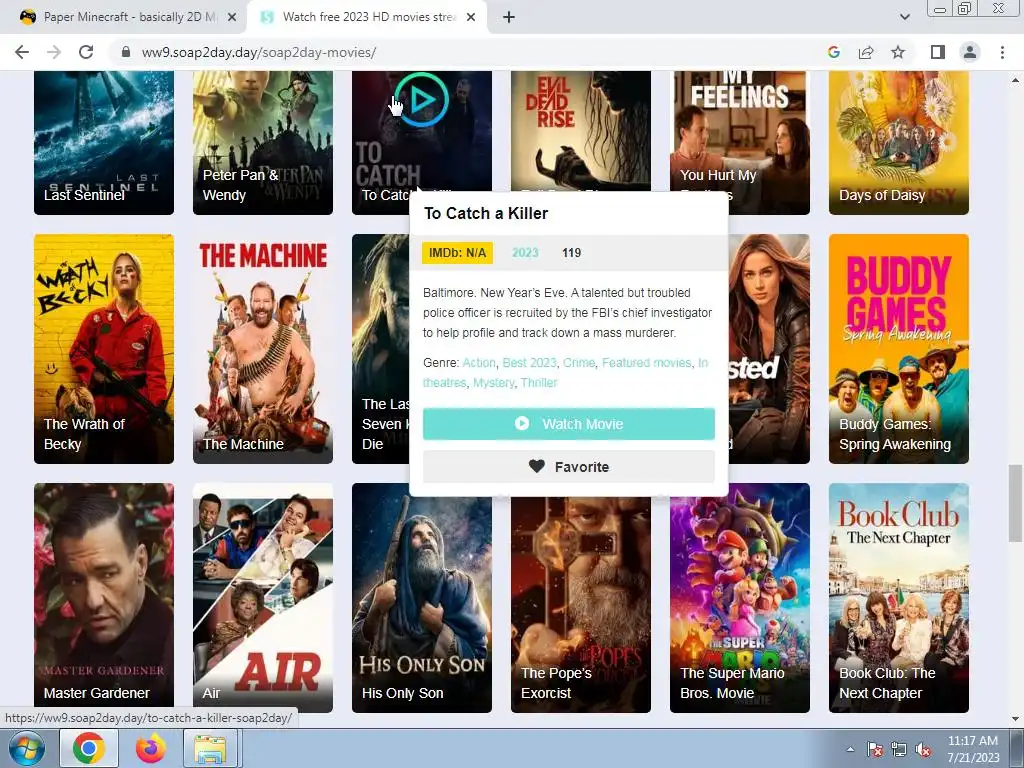This screenshot has height=768, width=1024.
Task: Show hidden system tray icons
Action: 850,749
